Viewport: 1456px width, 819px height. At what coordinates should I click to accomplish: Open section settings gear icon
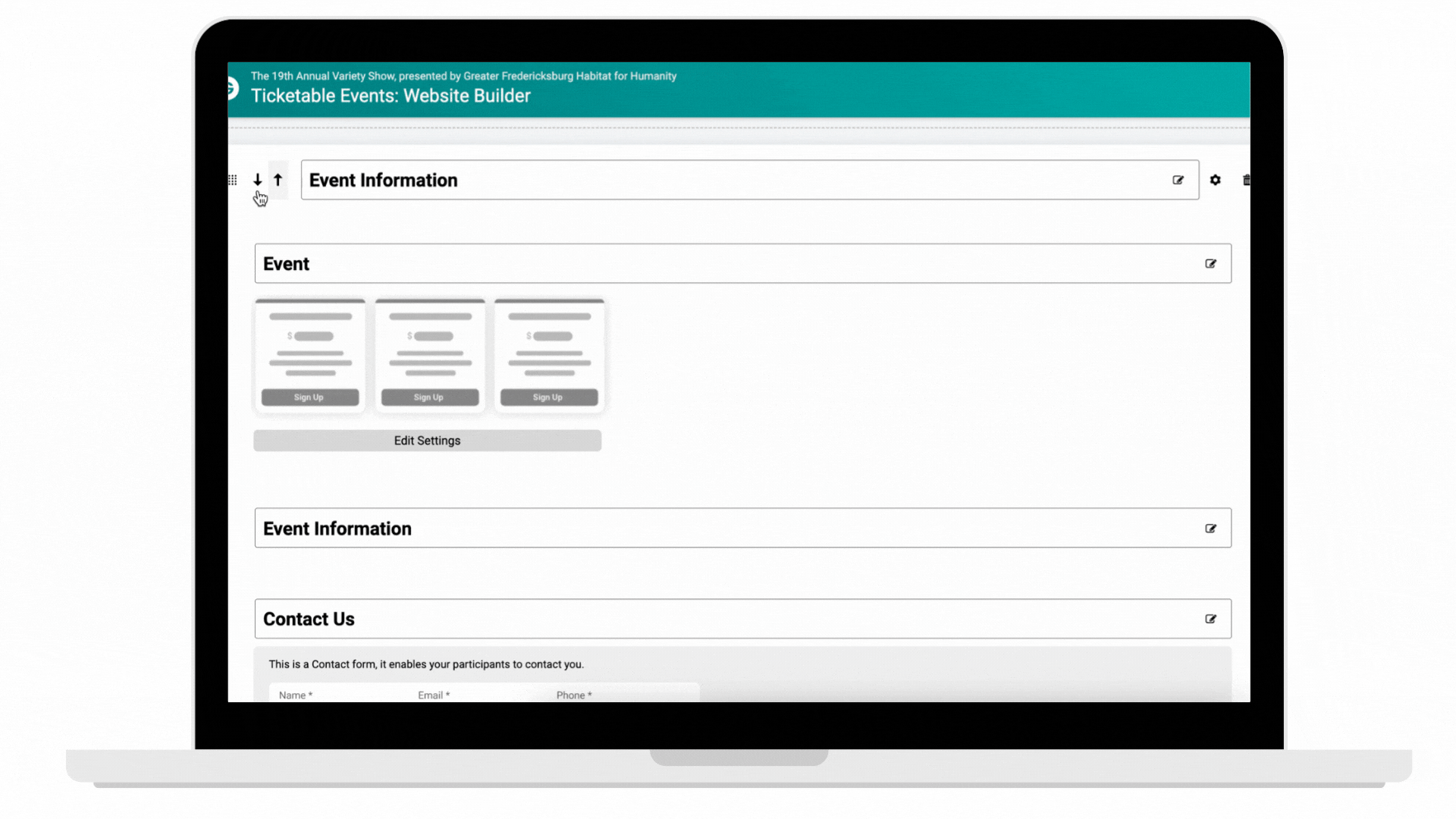click(x=1216, y=180)
